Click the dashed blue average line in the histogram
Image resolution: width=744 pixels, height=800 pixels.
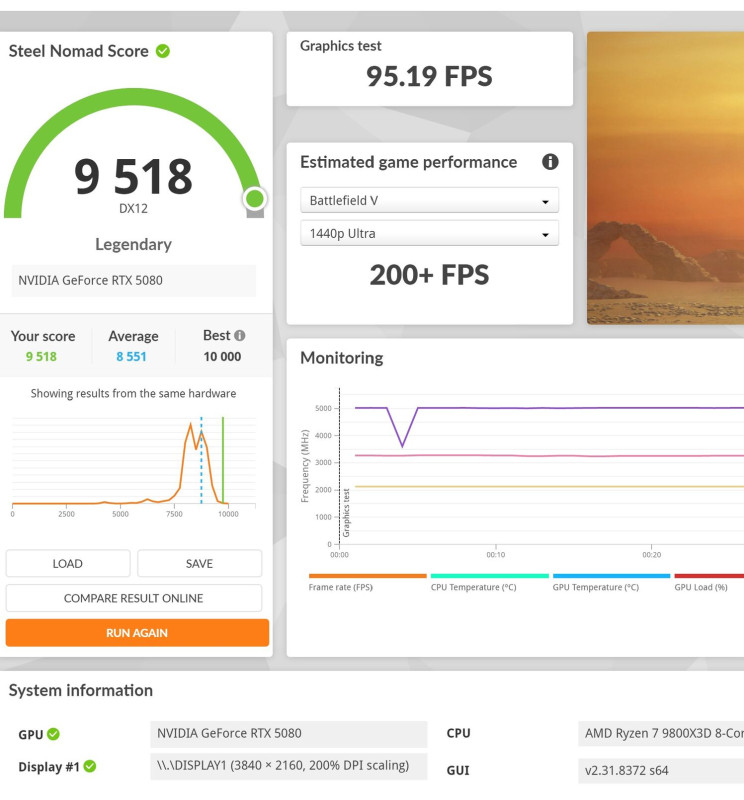coord(201,460)
